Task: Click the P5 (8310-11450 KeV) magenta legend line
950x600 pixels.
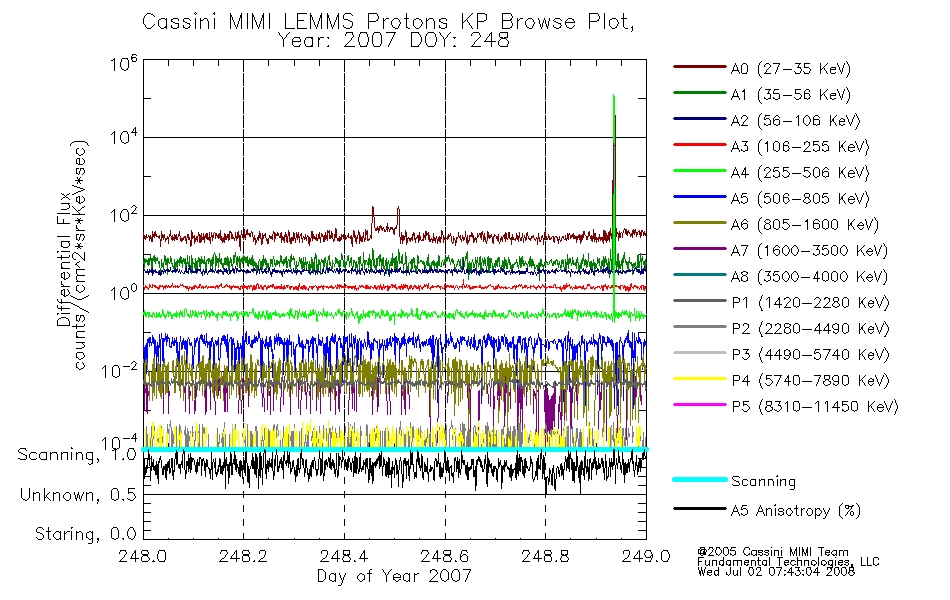Action: 699,405
